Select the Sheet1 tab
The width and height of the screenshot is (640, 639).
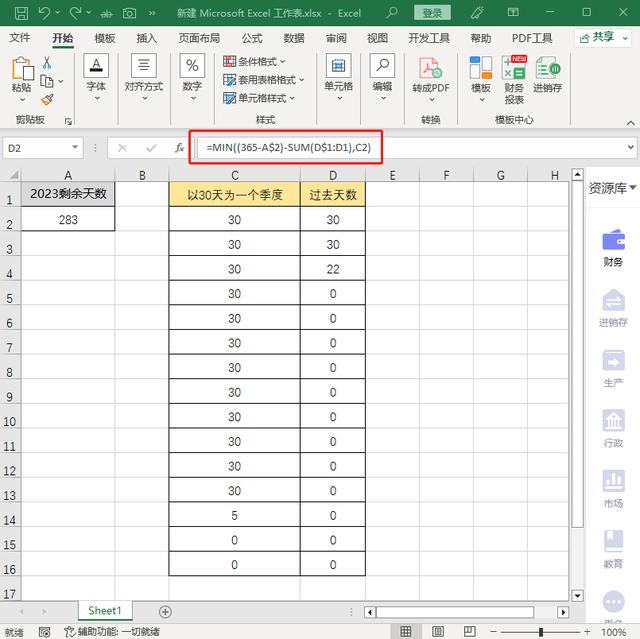click(105, 611)
